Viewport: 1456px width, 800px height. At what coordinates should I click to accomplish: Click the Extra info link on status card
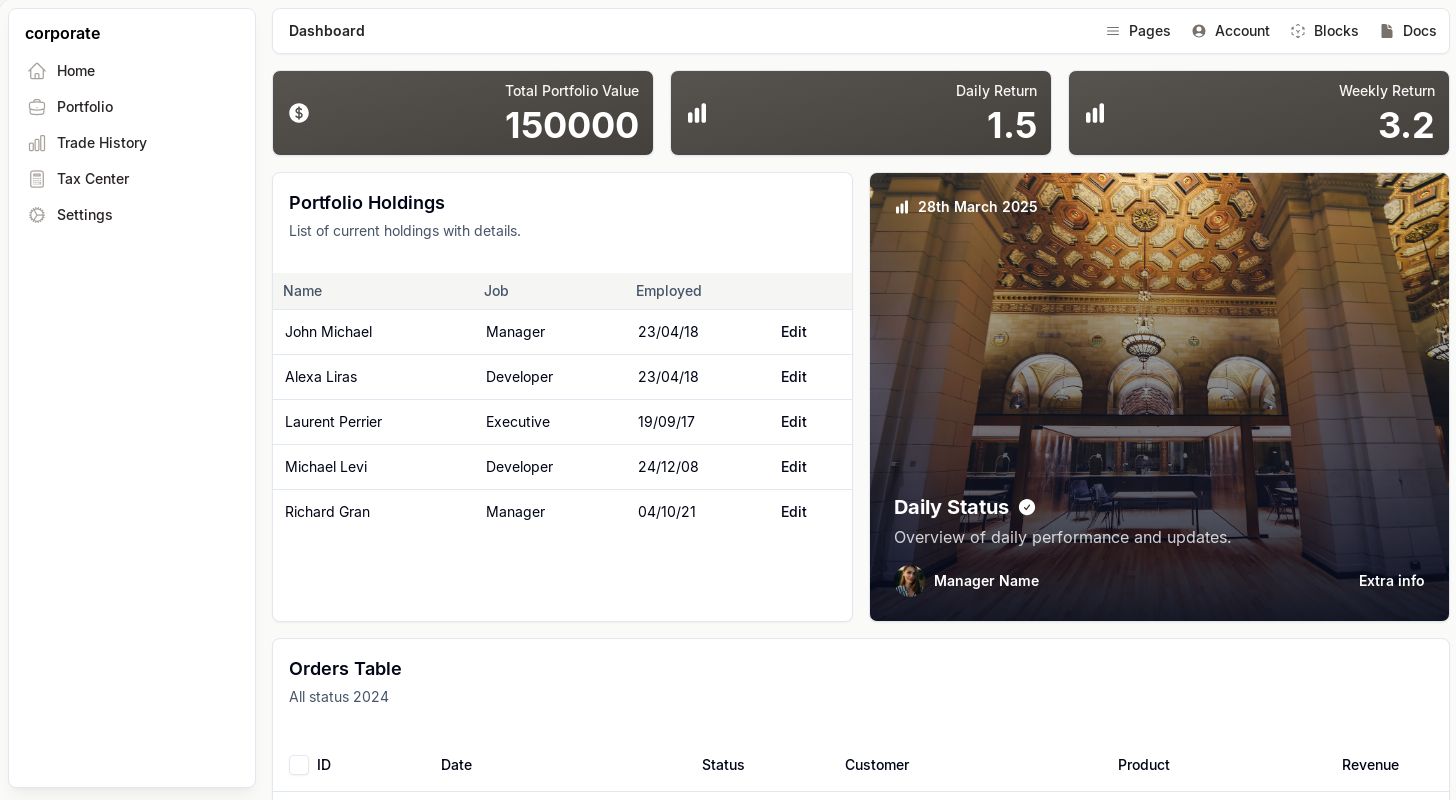tap(1391, 581)
